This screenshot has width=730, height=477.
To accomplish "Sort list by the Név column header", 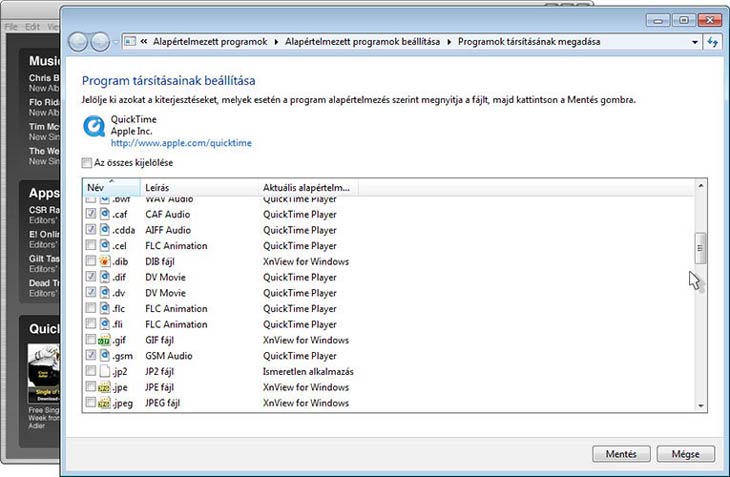I will pyautogui.click(x=111, y=188).
